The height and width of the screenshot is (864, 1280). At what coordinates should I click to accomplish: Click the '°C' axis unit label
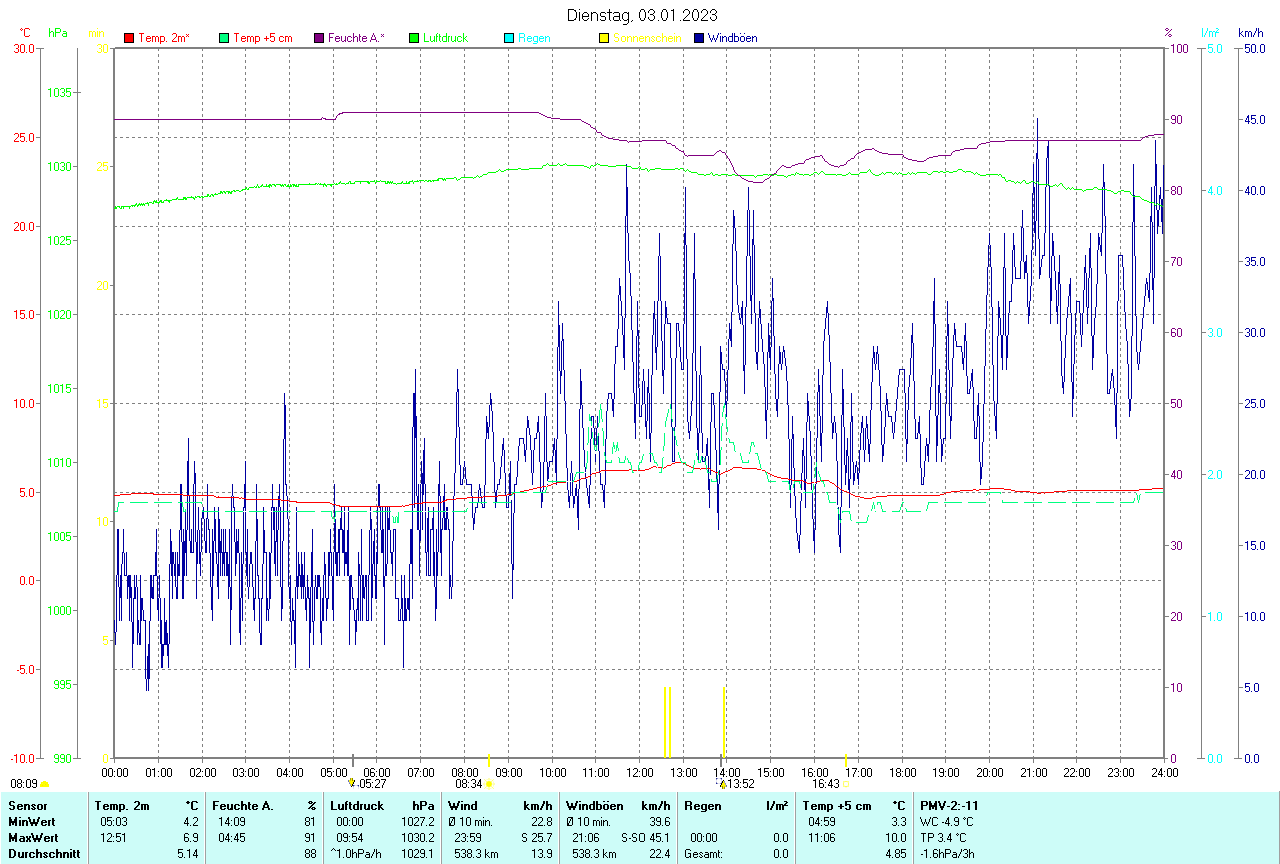coord(25,33)
